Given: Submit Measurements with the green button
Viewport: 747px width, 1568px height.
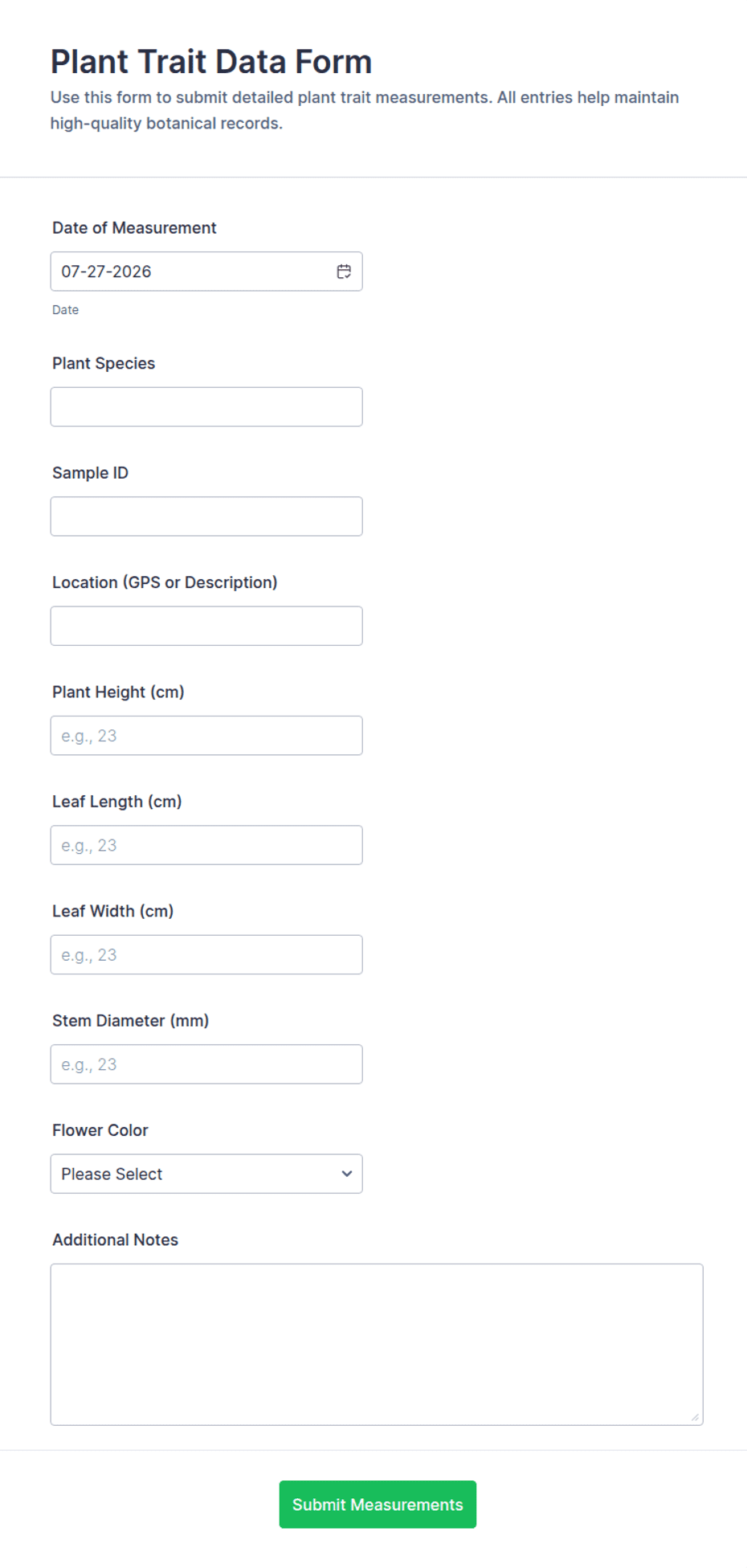Looking at the screenshot, I should pos(378,1505).
